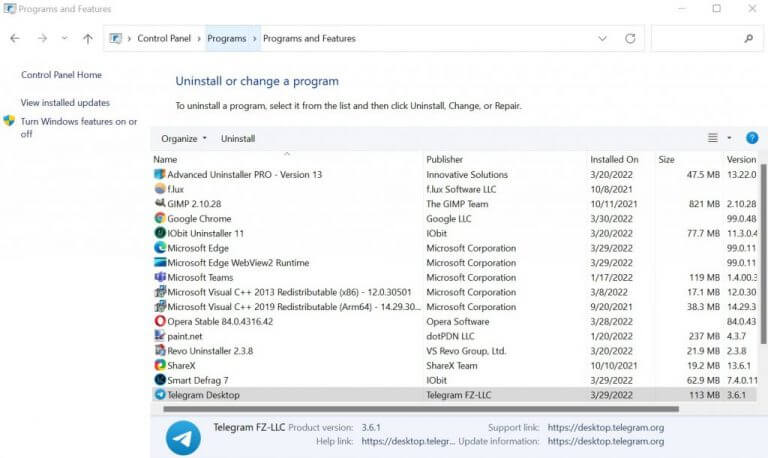The height and width of the screenshot is (458, 768).
Task: Click the Google Chrome icon
Action: [160, 218]
